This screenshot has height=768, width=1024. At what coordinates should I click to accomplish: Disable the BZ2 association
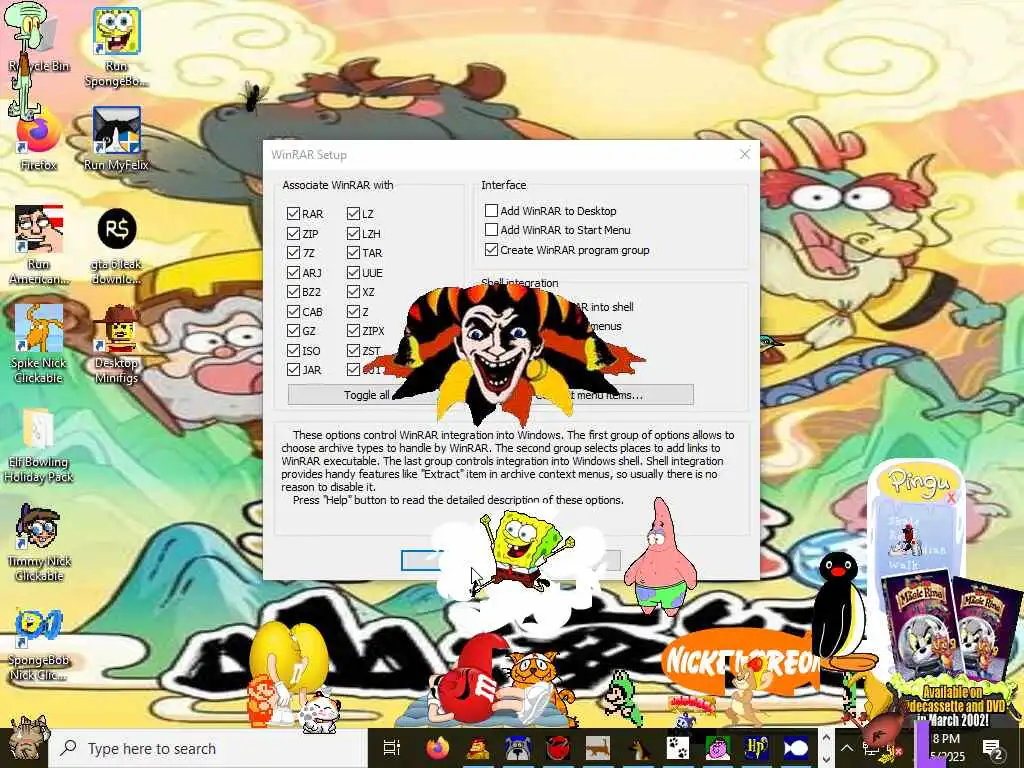pos(293,292)
